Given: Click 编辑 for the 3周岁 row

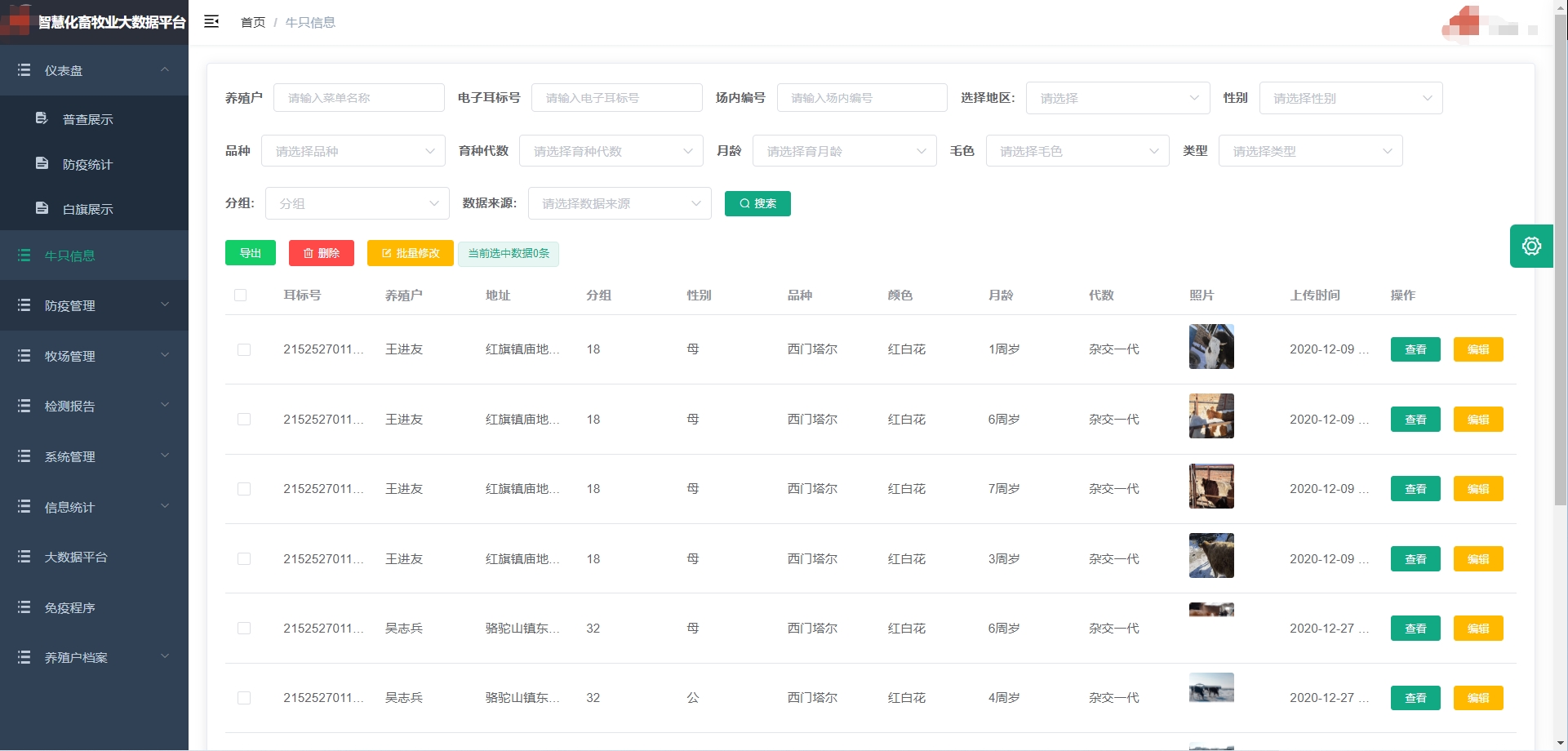Looking at the screenshot, I should [1478, 559].
